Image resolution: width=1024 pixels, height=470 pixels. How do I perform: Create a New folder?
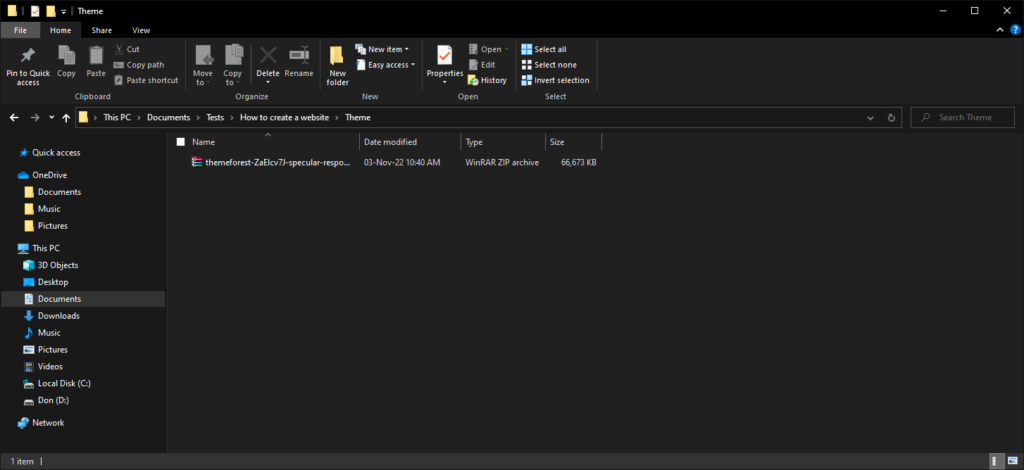338,66
